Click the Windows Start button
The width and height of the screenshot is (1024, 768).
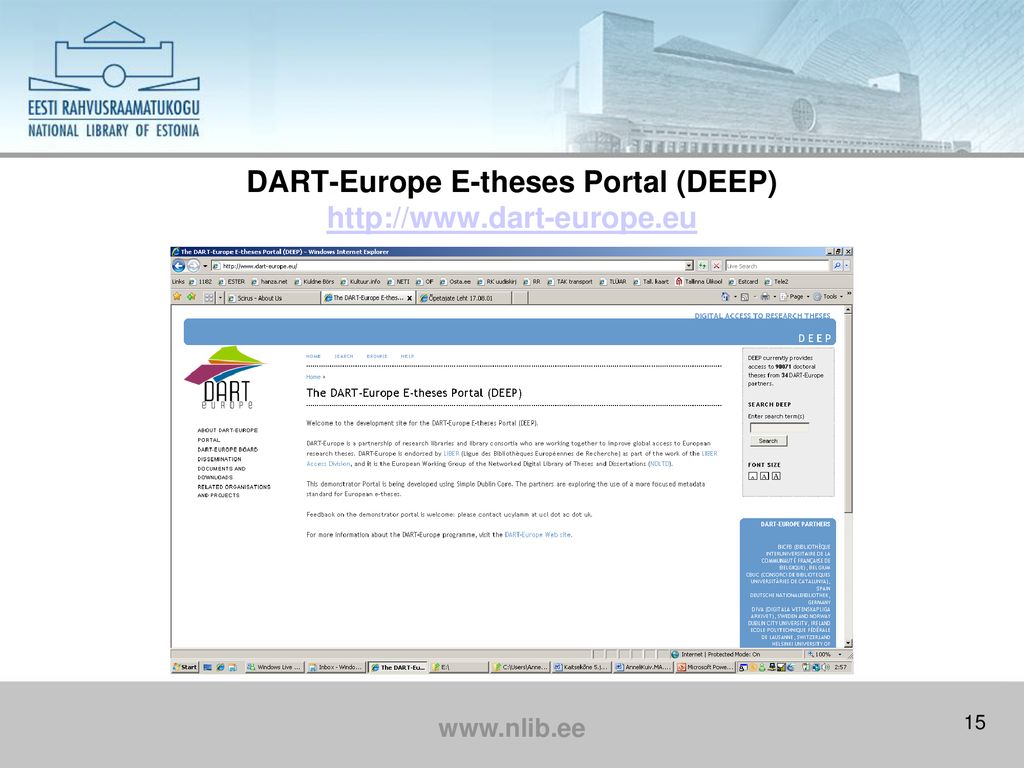pos(185,667)
